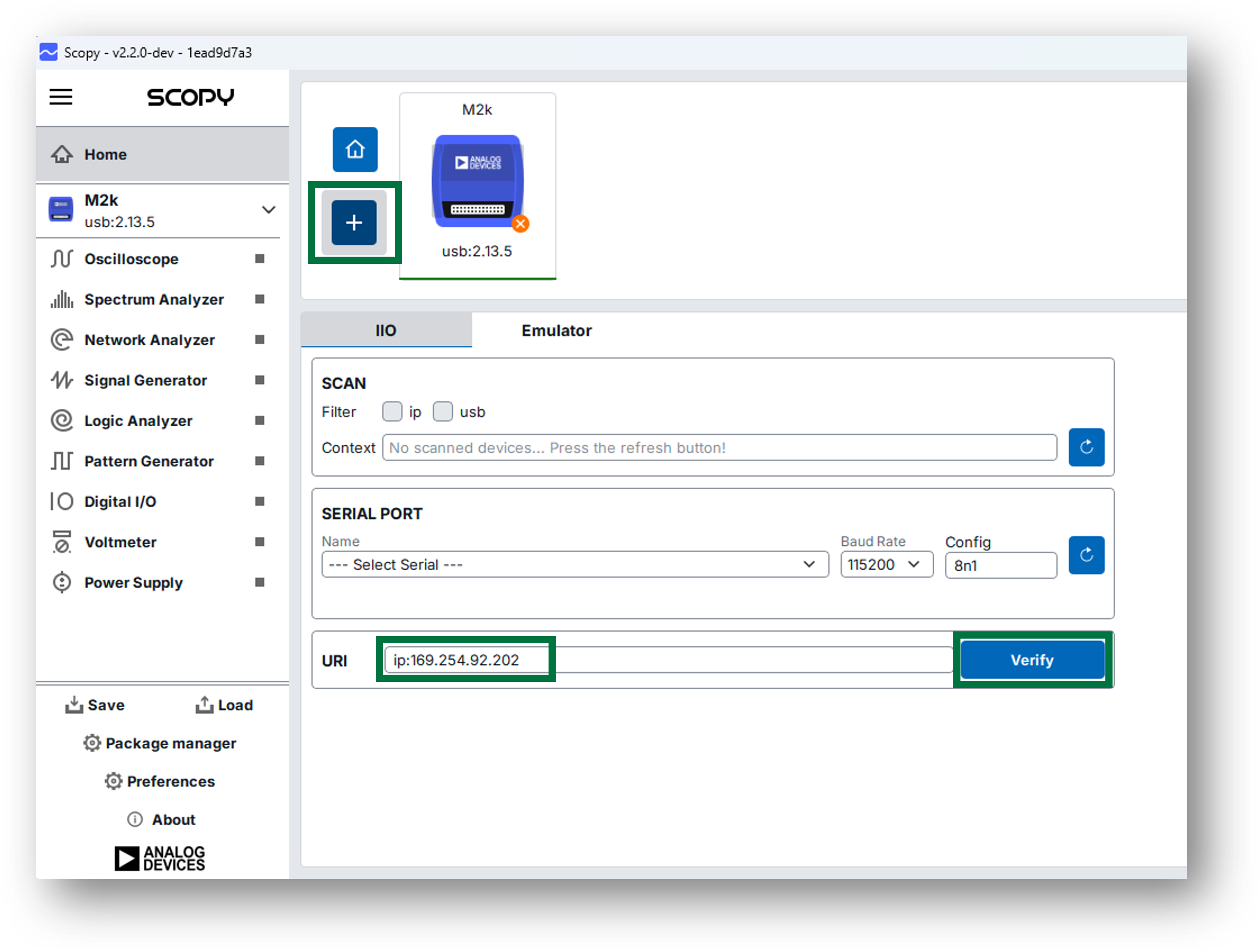
Task: Open the Logic Analyzer tool
Action: coord(138,421)
